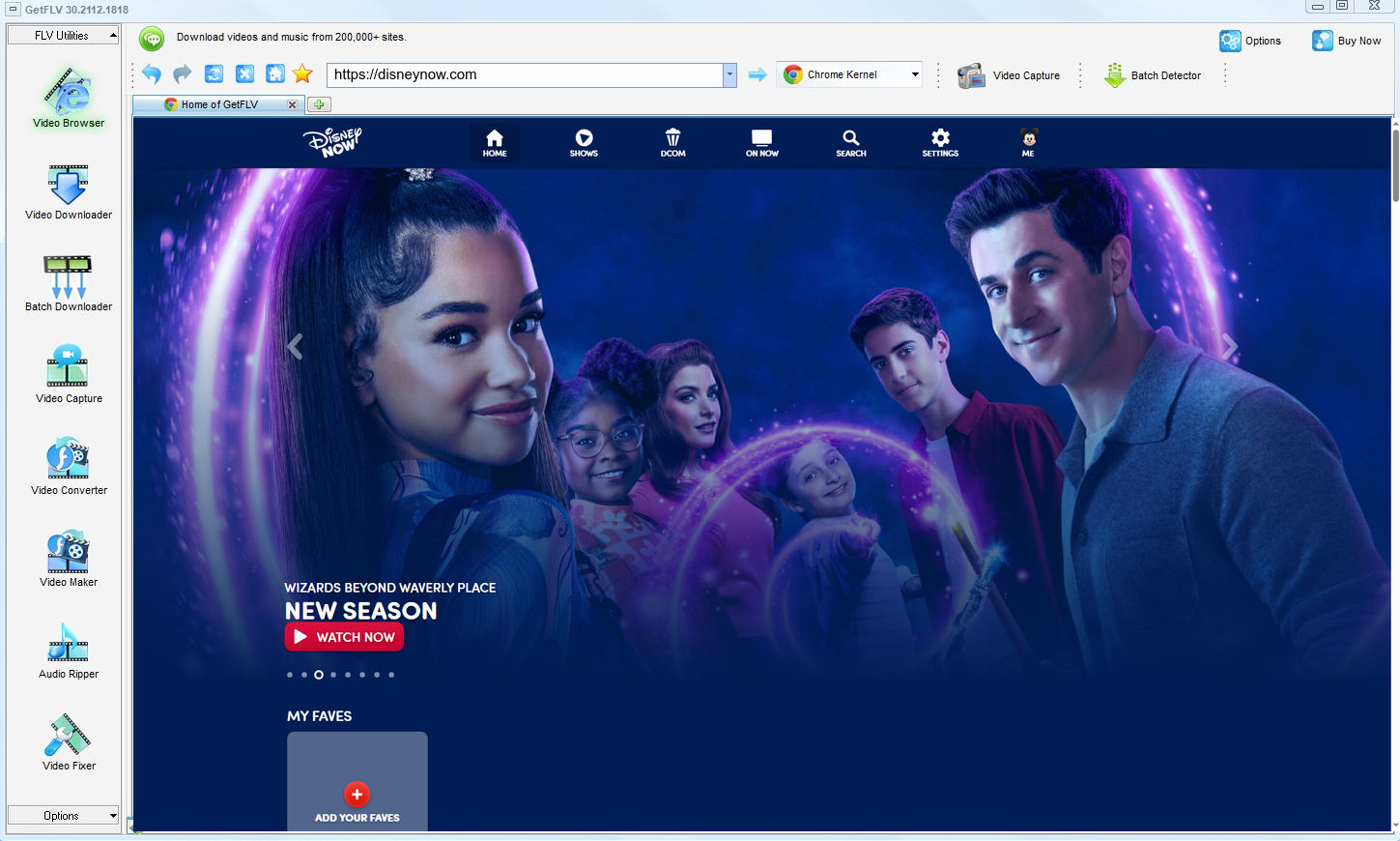Image resolution: width=1400 pixels, height=841 pixels.
Task: Open the Video Maker utility
Action: (69, 558)
